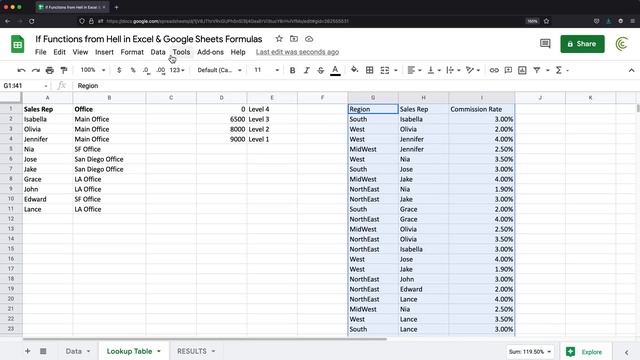The image size is (640, 360).
Task: Open the Lookup Table tab dropdown arrow
Action: click(x=159, y=351)
